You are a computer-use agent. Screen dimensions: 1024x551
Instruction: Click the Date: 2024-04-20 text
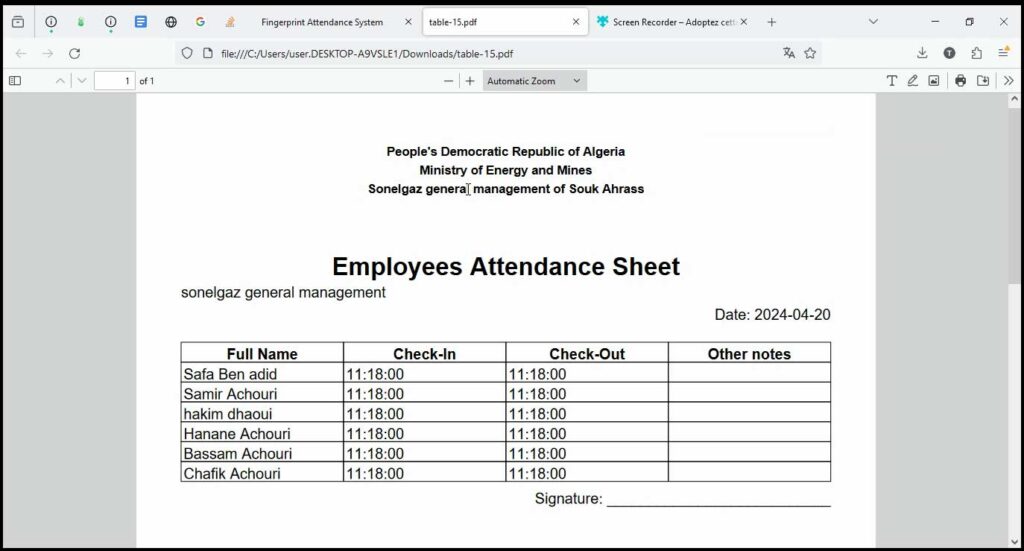772,315
